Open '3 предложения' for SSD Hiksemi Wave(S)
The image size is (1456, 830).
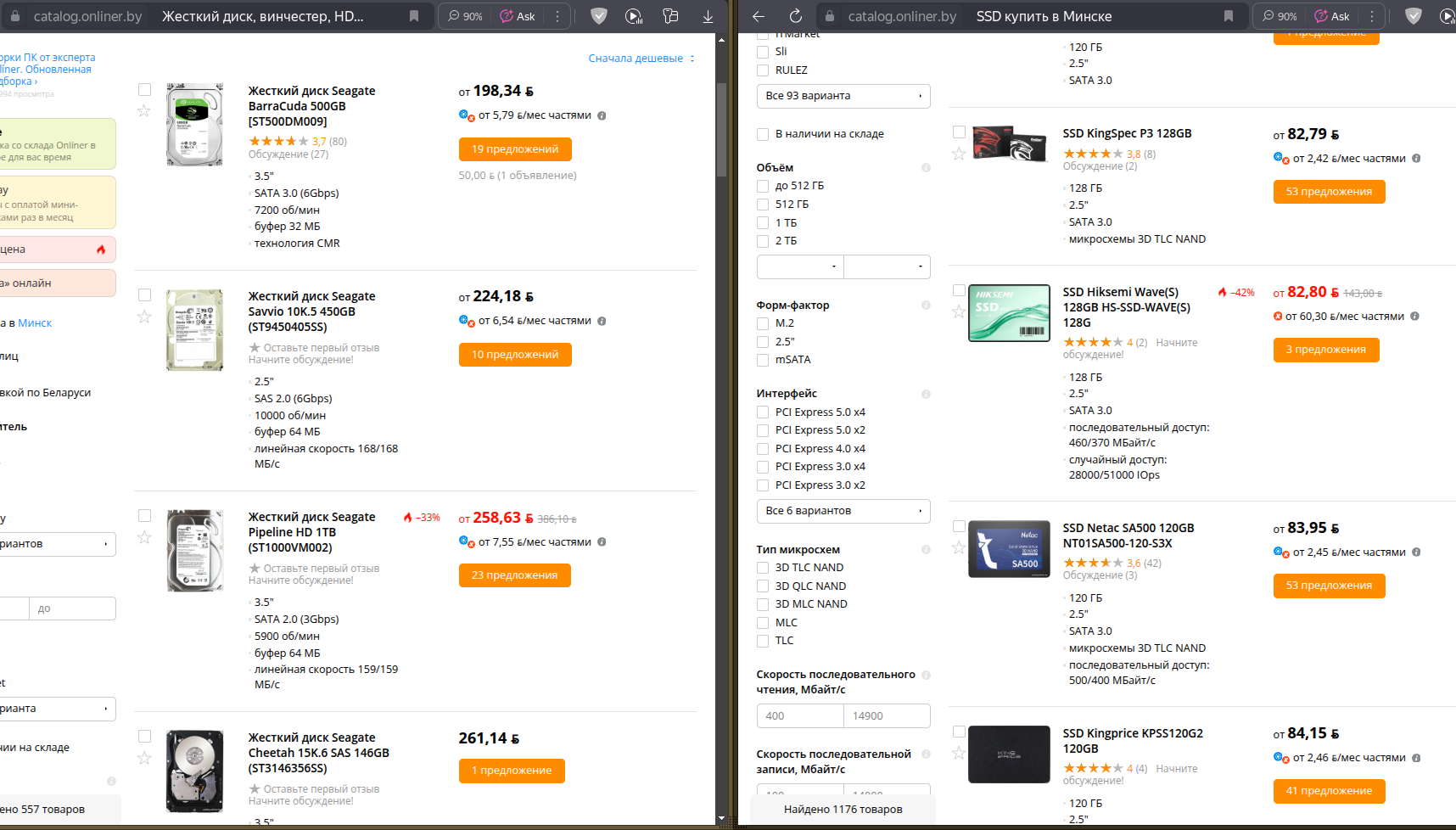[x=1326, y=350]
